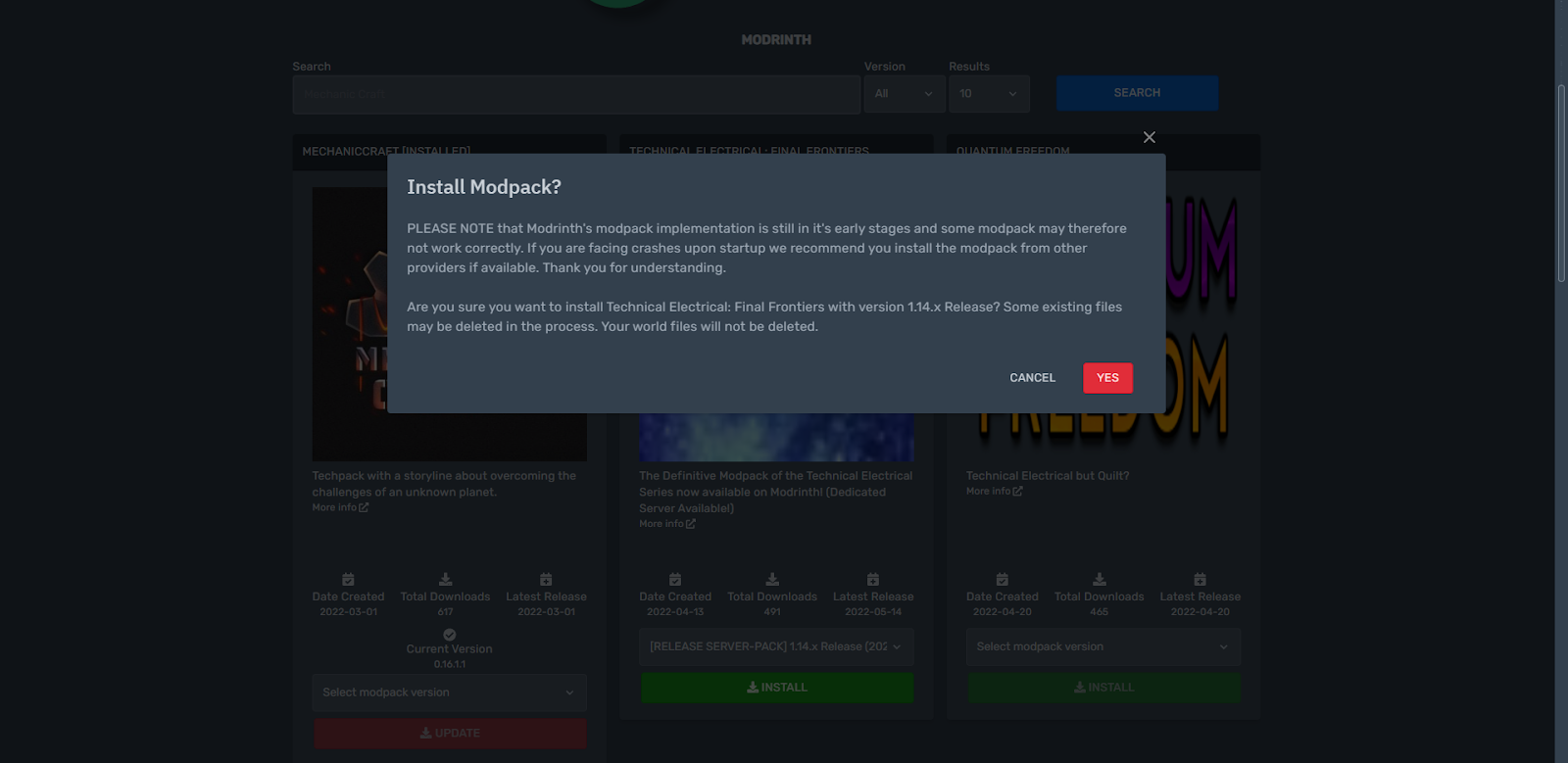1568x763 pixels.
Task: Click MechanicCraft Current Version checkmark icon
Action: pyautogui.click(x=449, y=635)
